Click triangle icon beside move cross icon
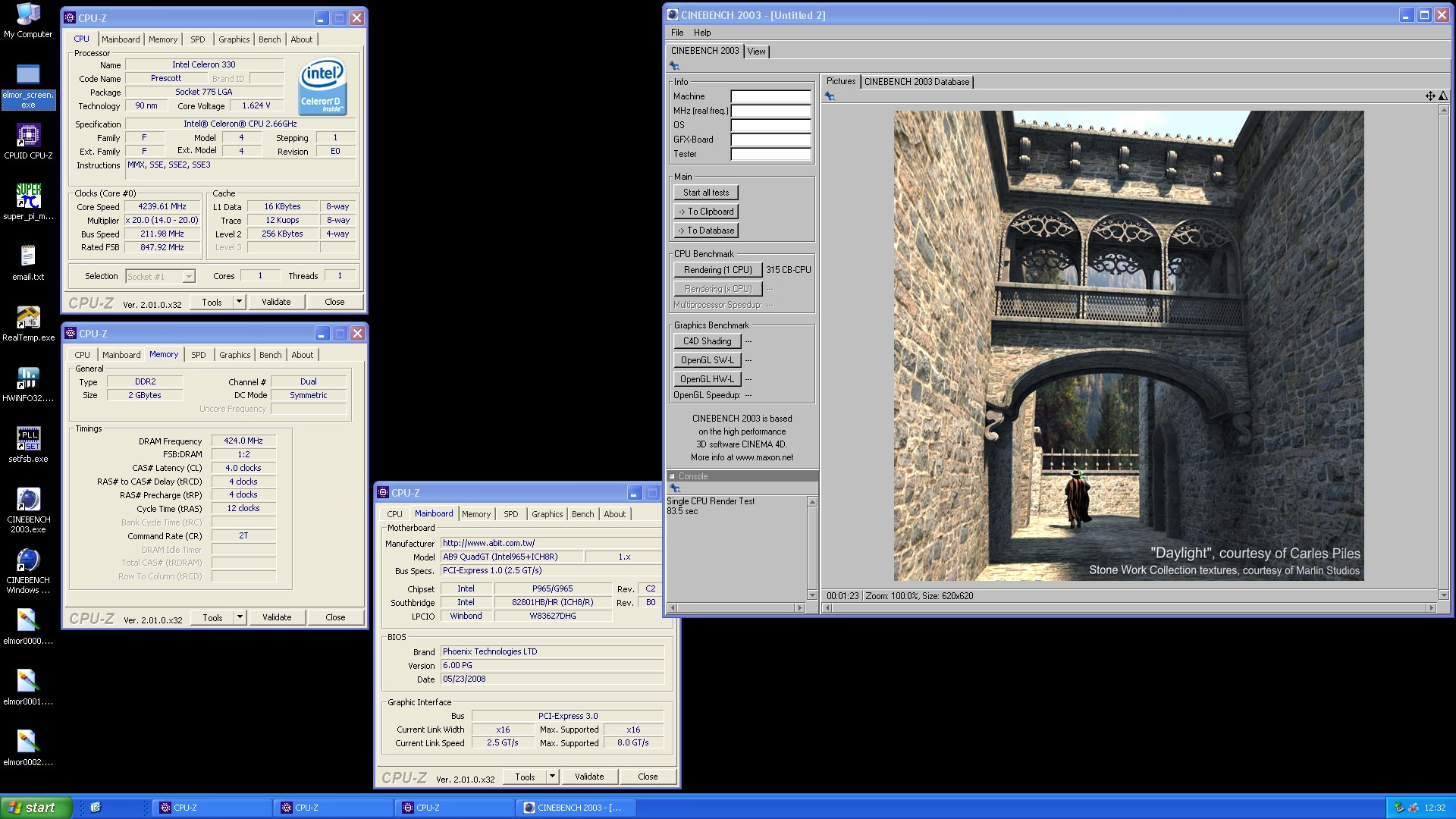 point(1442,96)
